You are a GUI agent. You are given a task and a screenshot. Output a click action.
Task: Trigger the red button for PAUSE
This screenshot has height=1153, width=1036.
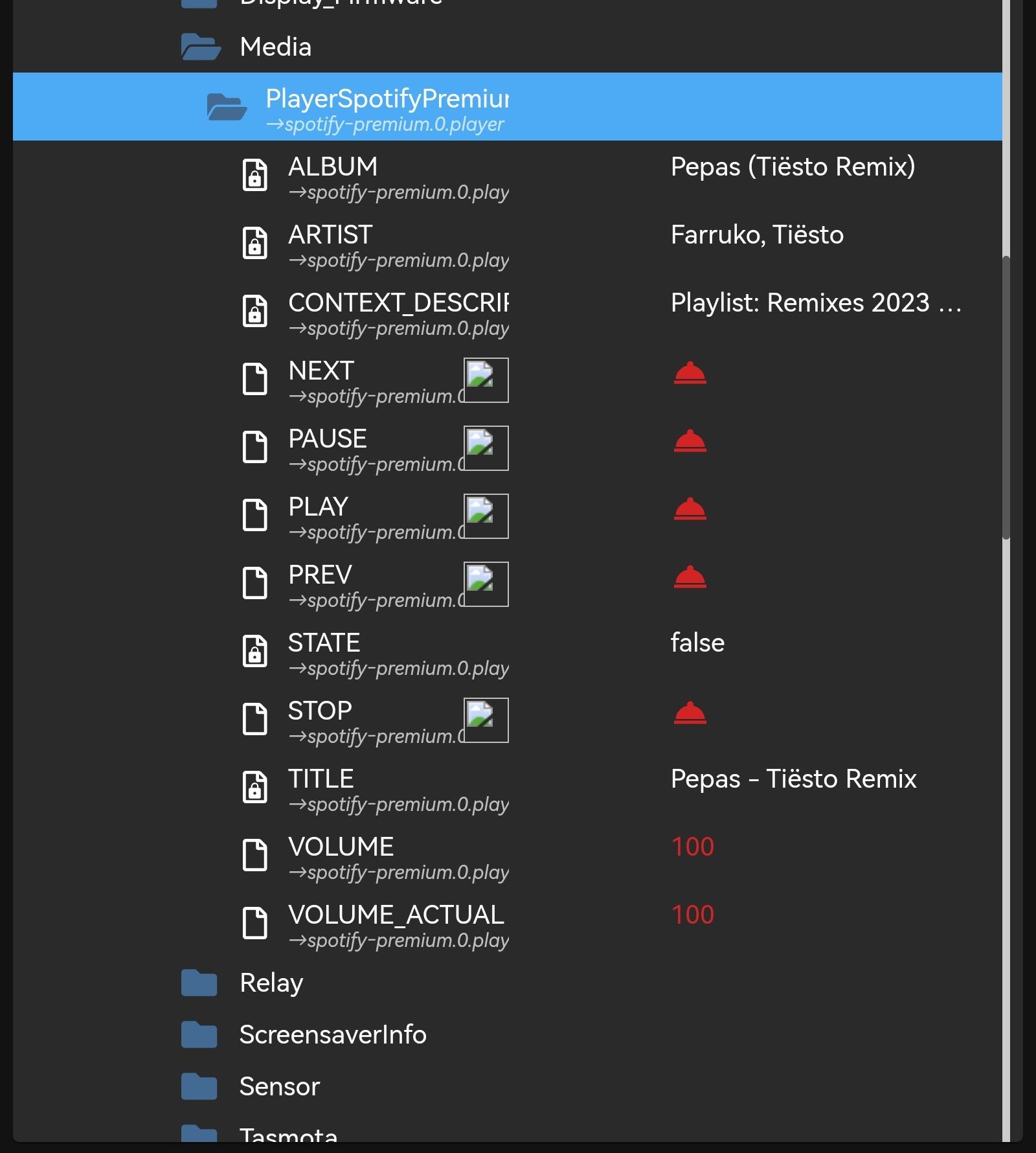tap(690, 441)
